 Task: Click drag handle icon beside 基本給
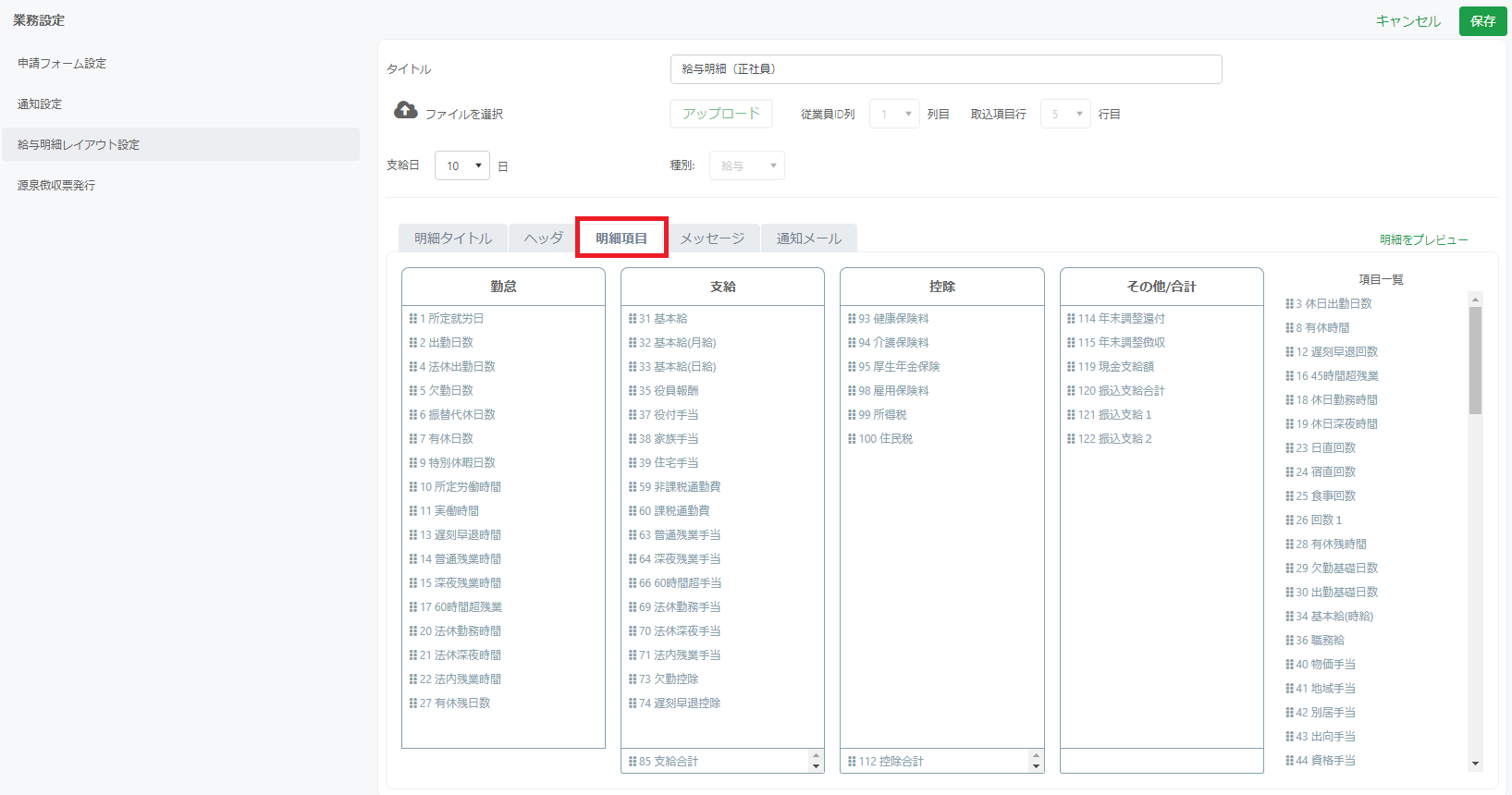pos(633,319)
